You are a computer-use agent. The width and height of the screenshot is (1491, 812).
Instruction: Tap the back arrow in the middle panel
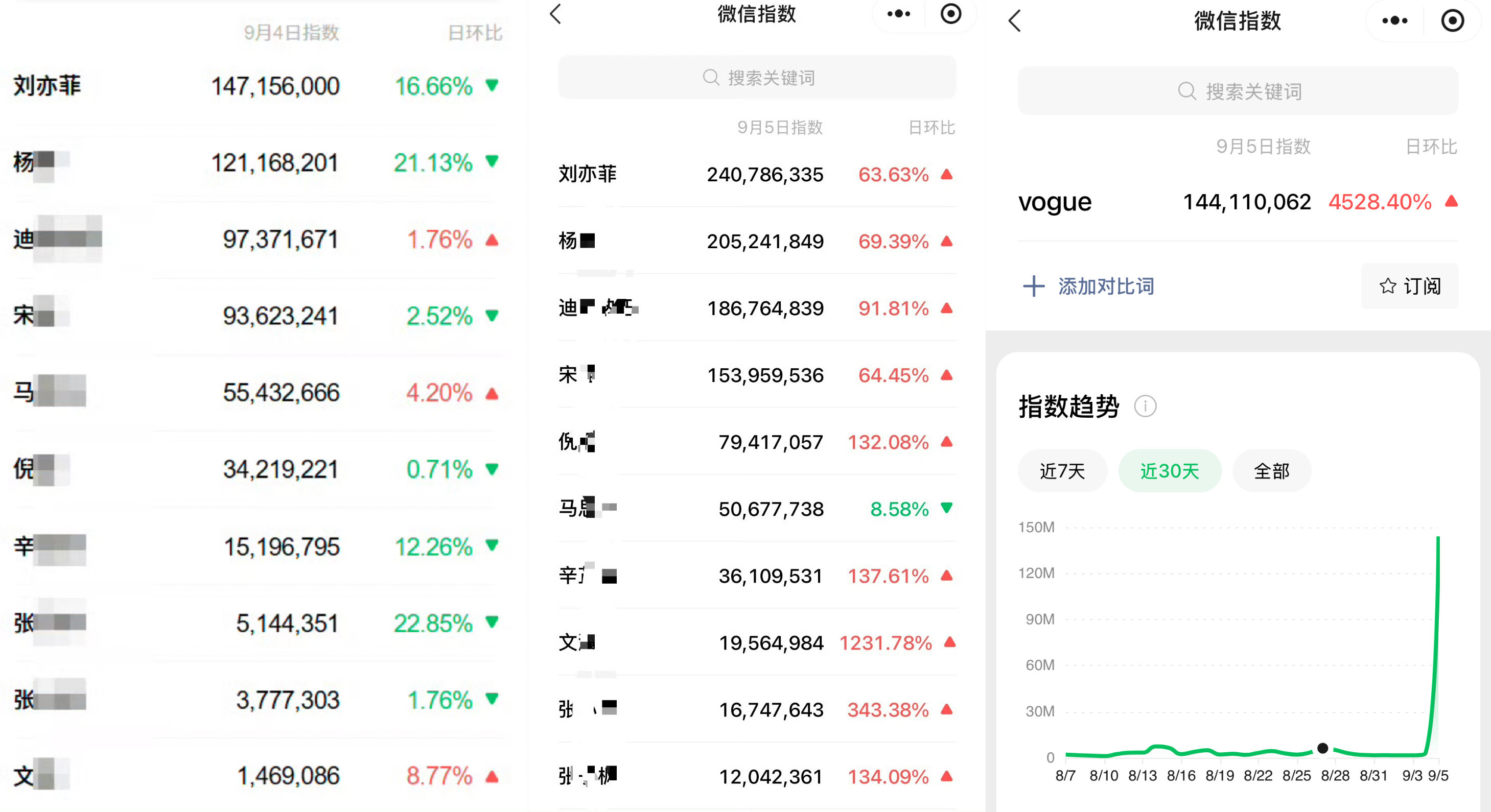point(555,14)
